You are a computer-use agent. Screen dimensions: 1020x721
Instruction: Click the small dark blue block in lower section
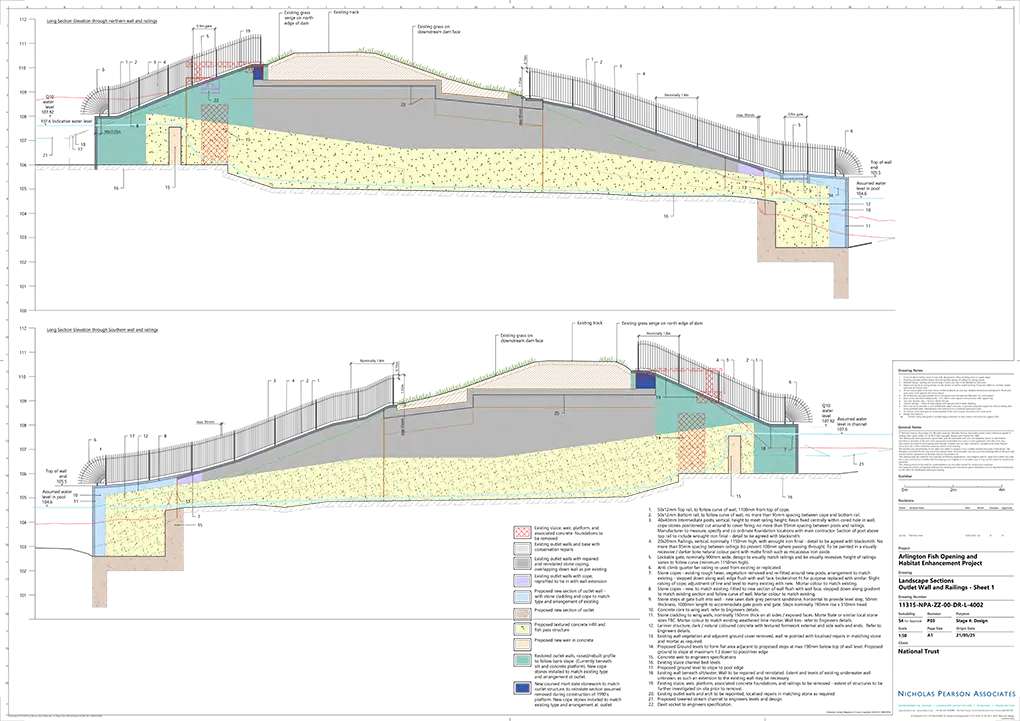[645, 381]
